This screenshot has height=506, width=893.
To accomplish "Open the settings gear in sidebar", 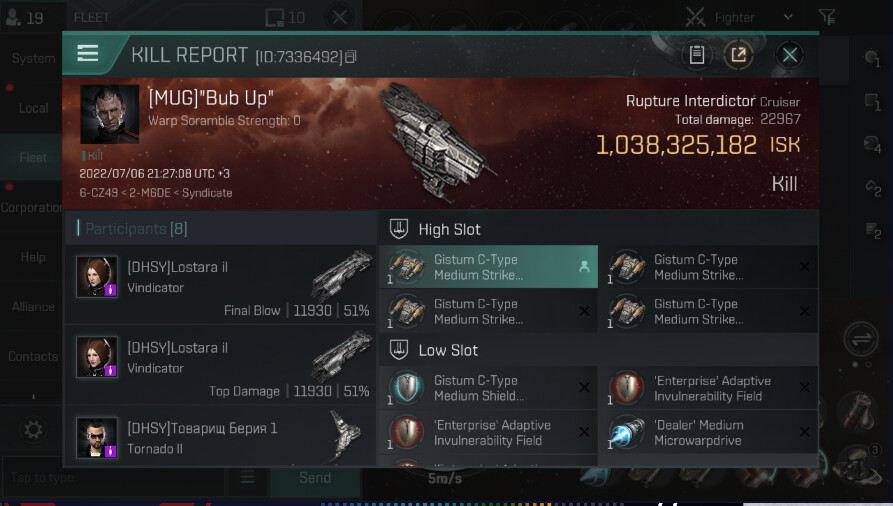I will (33, 429).
